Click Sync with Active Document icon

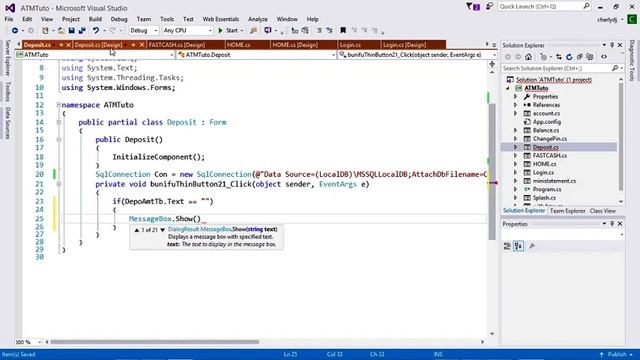click(x=559, y=57)
